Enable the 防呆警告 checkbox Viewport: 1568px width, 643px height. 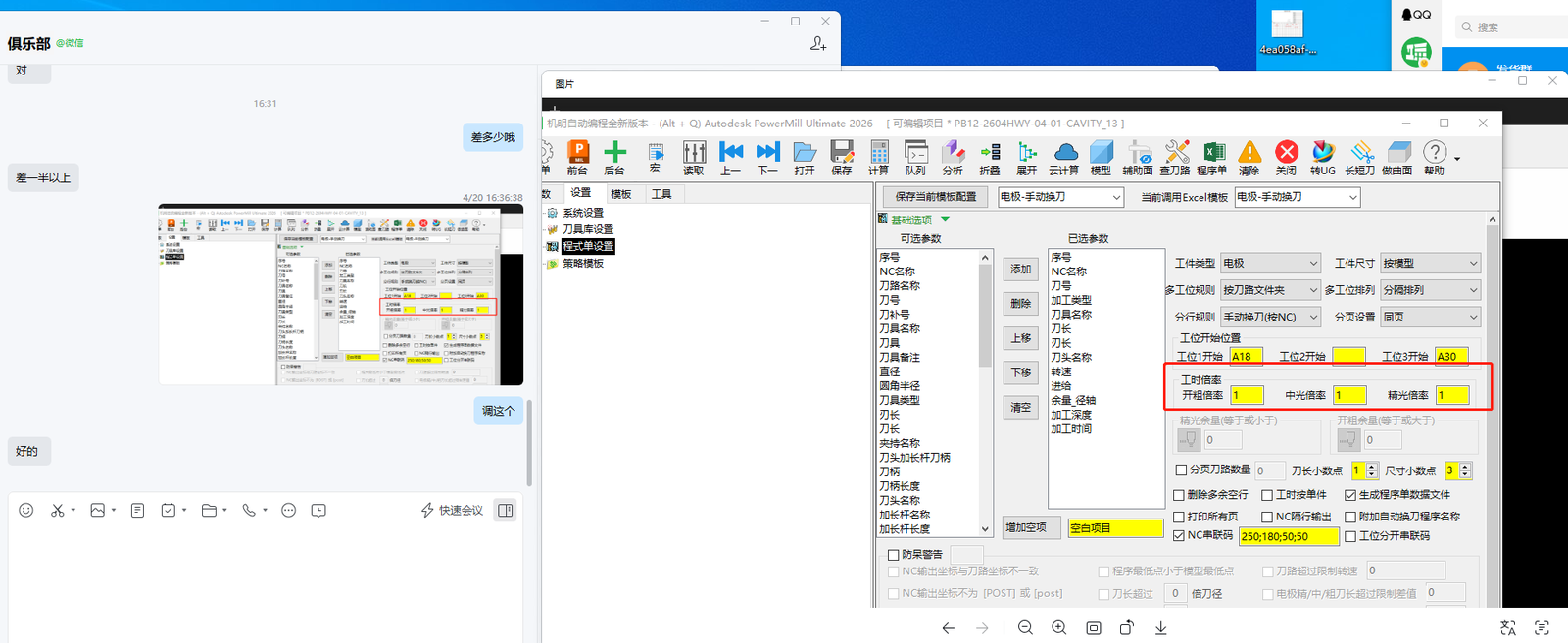point(893,555)
